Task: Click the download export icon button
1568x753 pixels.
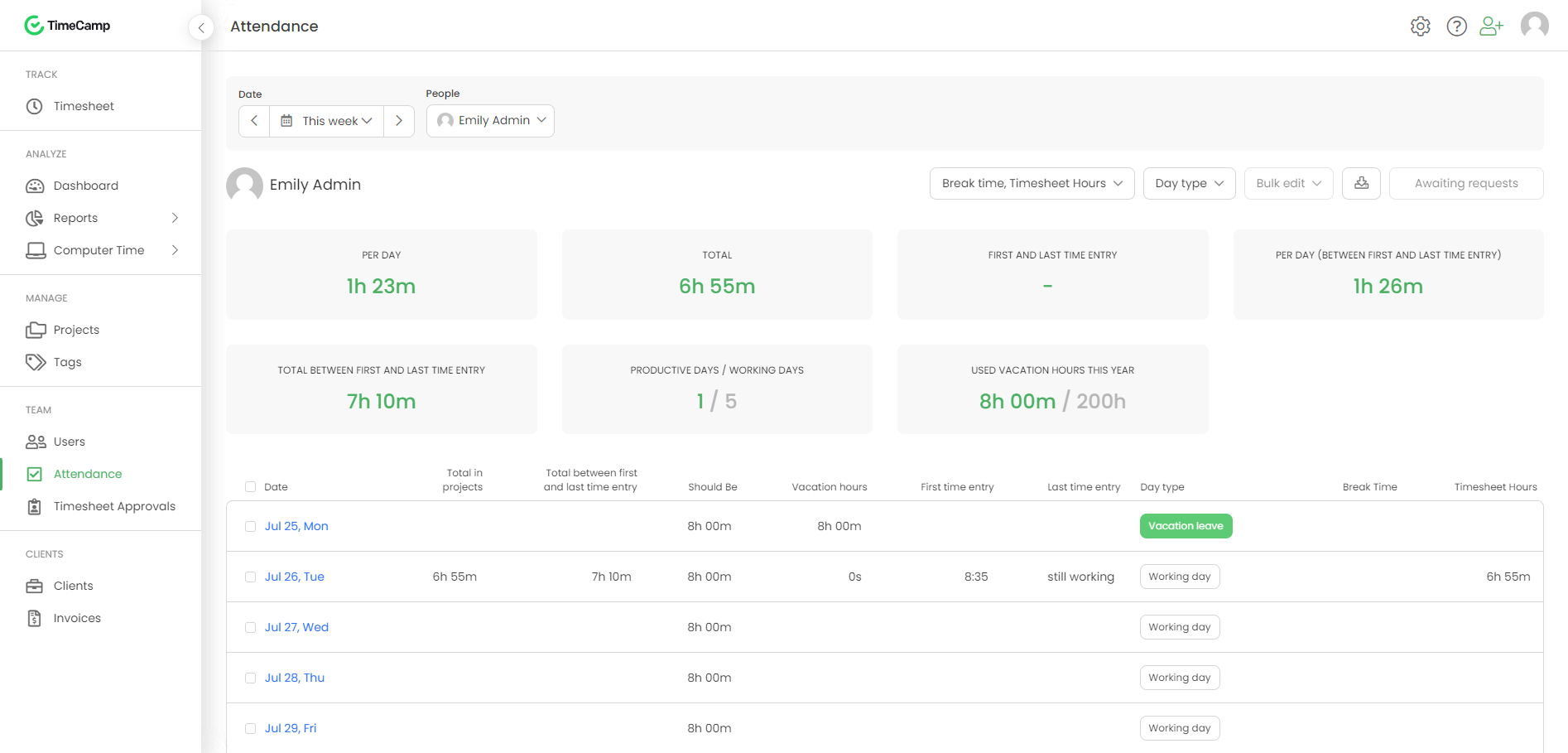Action: tap(1361, 183)
